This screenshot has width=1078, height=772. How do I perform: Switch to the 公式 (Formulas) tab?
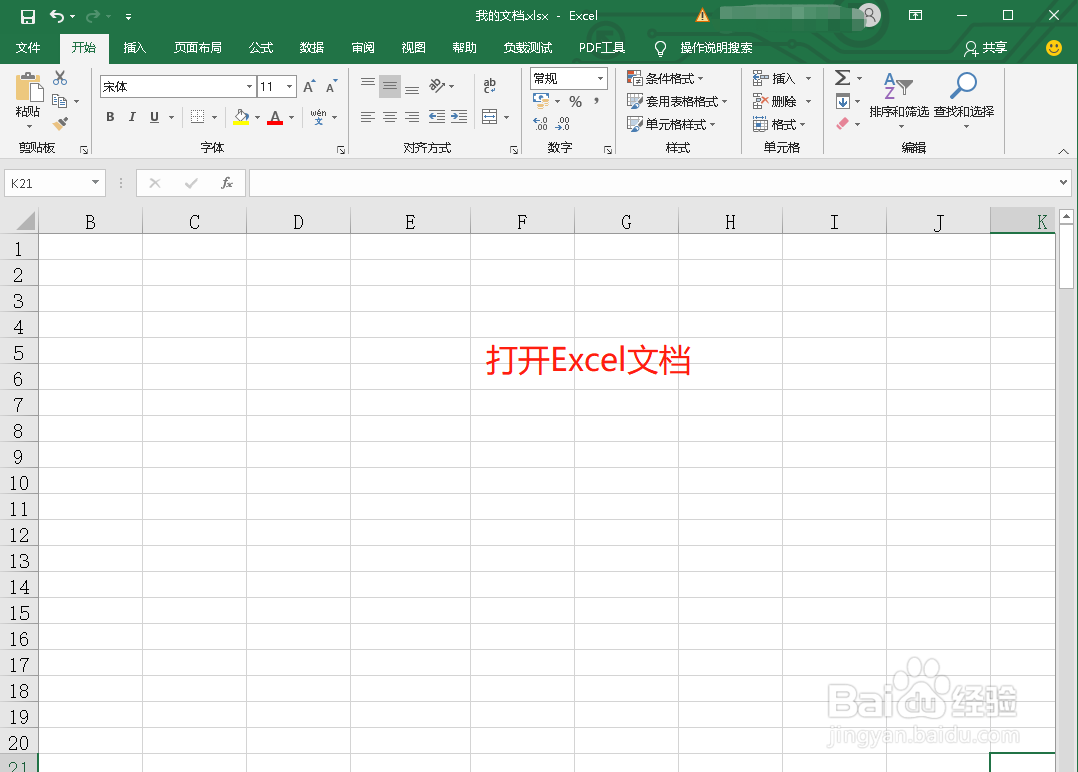click(x=261, y=47)
